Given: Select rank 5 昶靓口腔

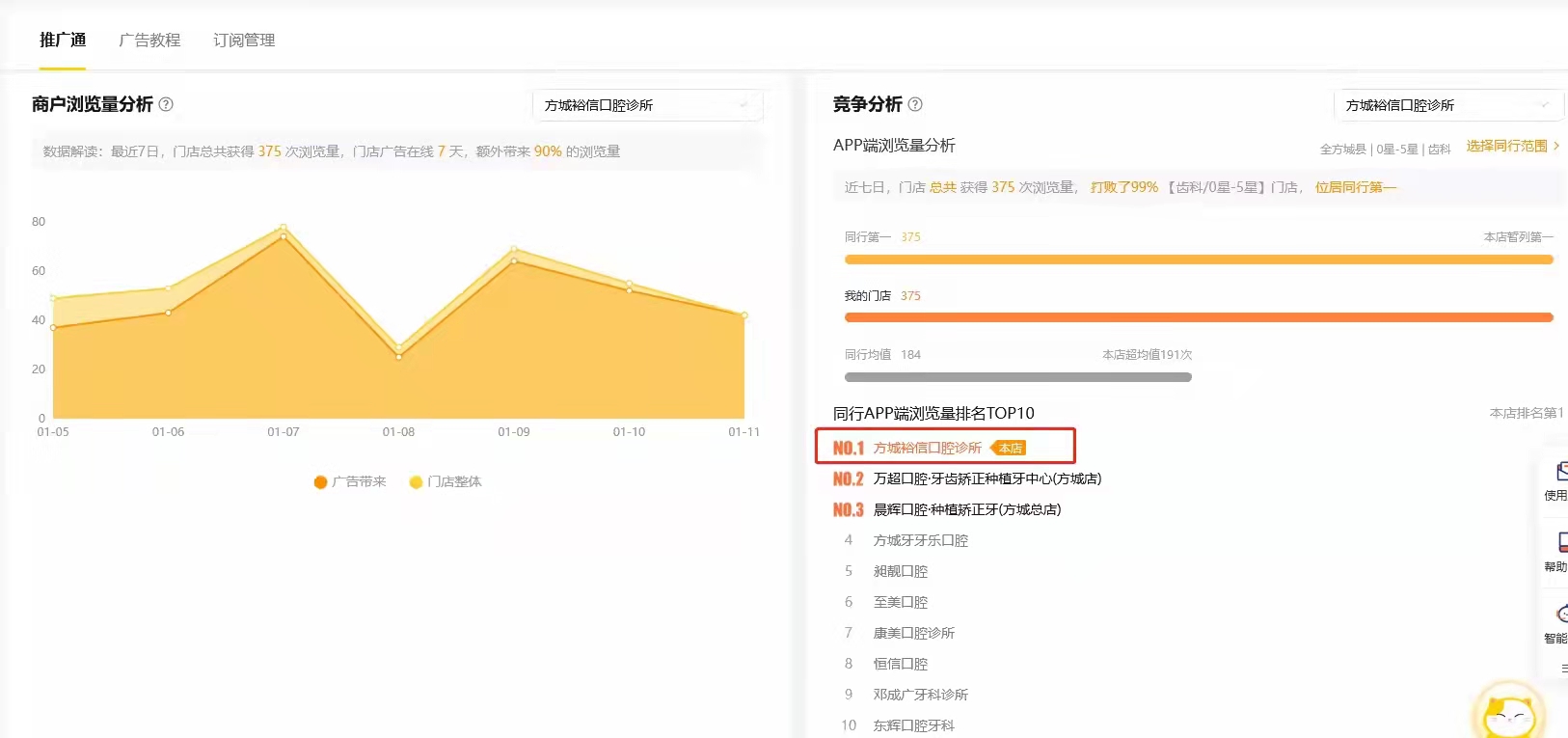Looking at the screenshot, I should (x=886, y=571).
